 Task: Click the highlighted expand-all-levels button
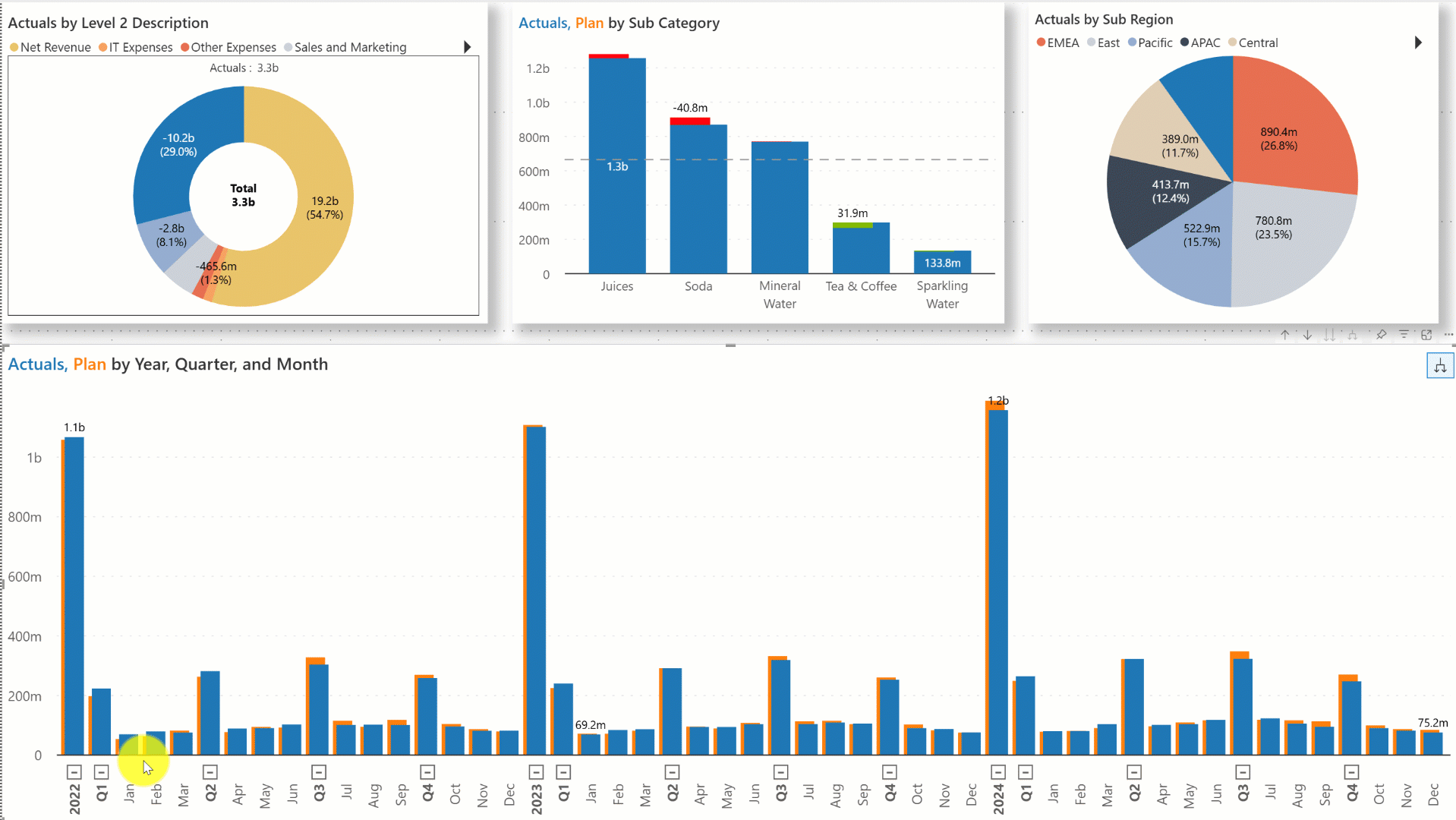(1439, 367)
